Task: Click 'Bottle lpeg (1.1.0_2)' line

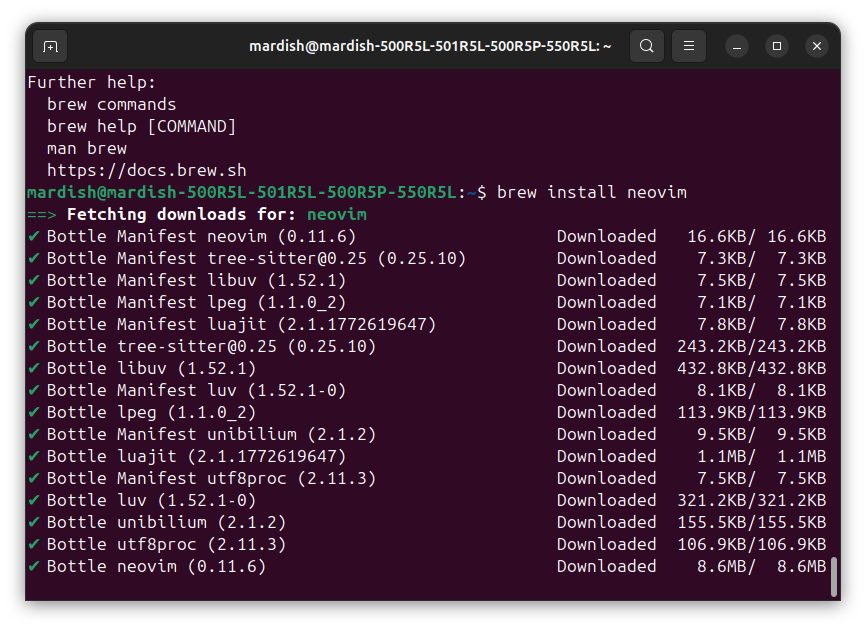Action: point(152,413)
